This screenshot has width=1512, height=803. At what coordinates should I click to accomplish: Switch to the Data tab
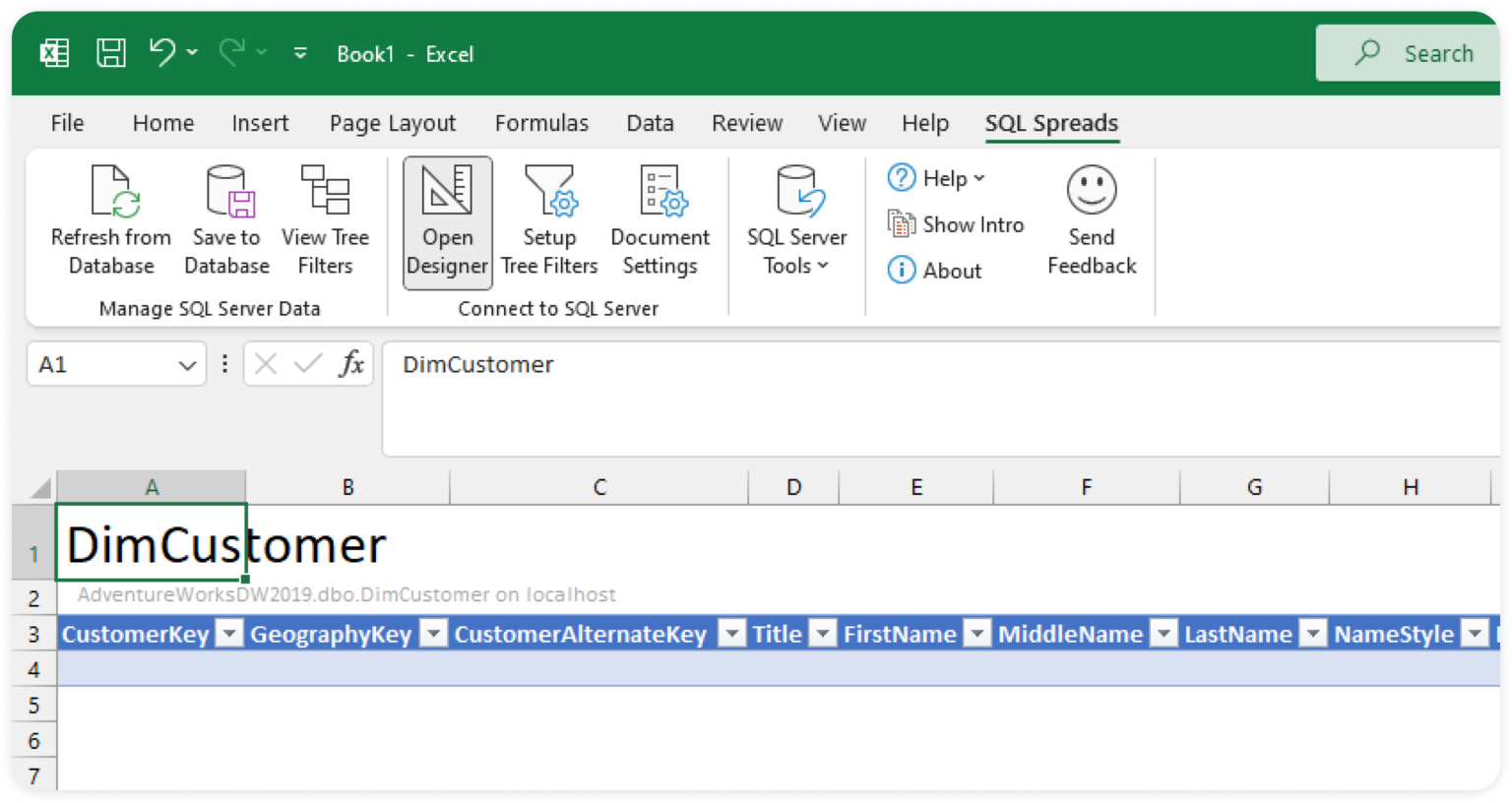(x=650, y=123)
